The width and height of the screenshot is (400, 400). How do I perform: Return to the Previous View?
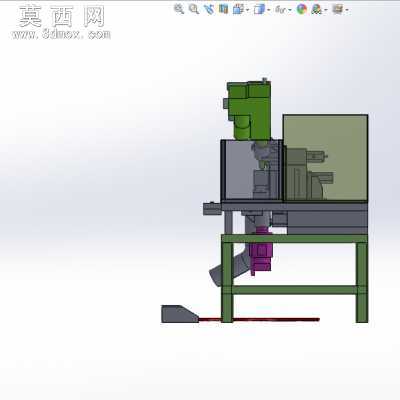click(x=209, y=9)
